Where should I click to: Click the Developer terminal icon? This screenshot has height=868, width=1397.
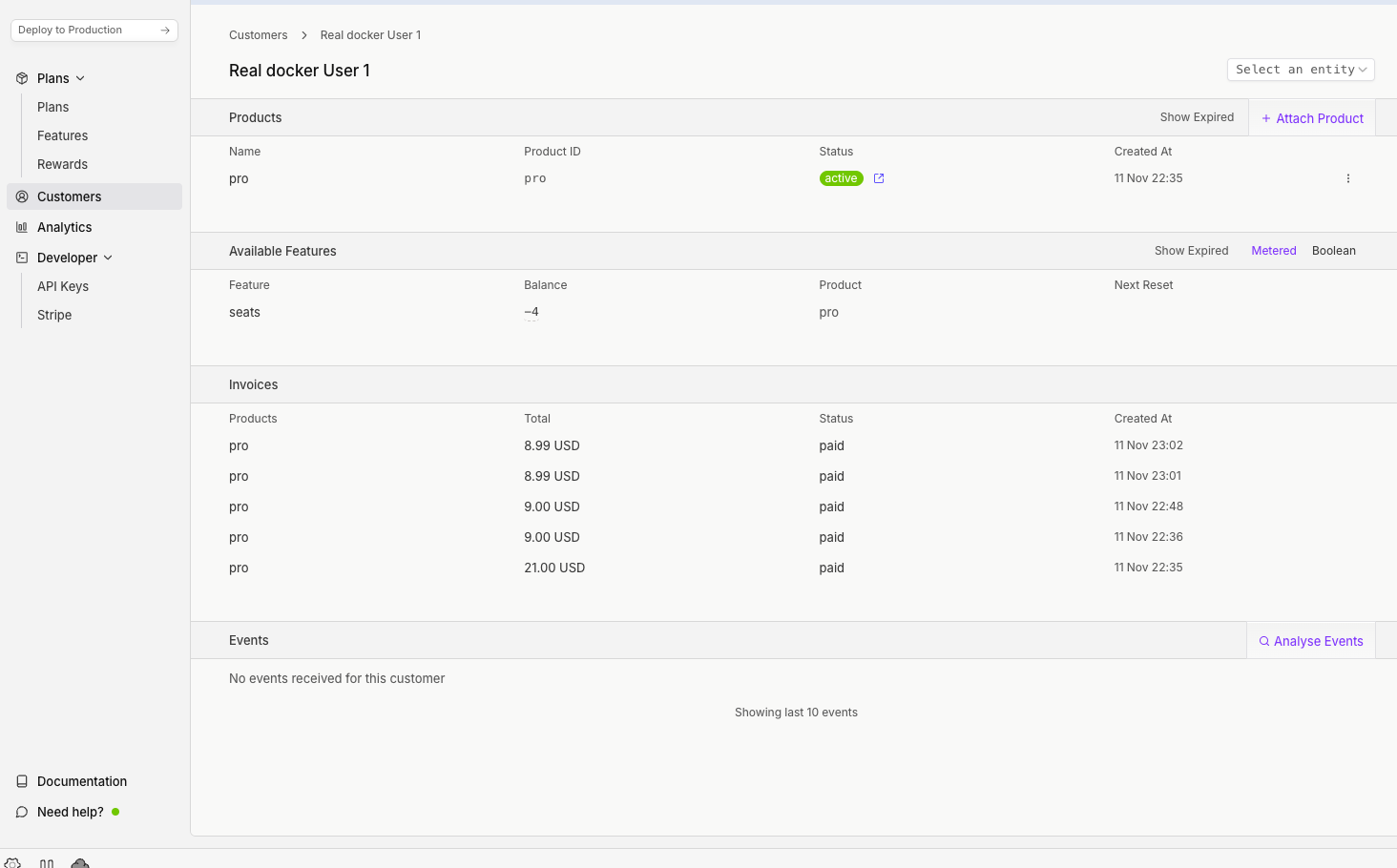tap(22, 258)
